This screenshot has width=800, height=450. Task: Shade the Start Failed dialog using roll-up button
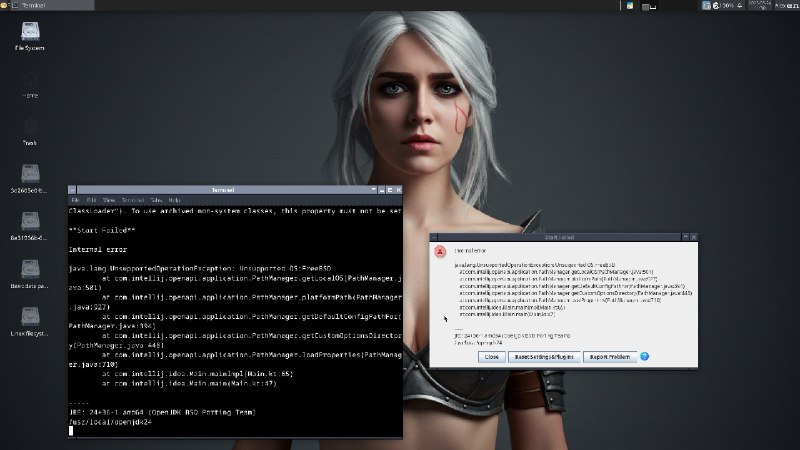[685, 237]
